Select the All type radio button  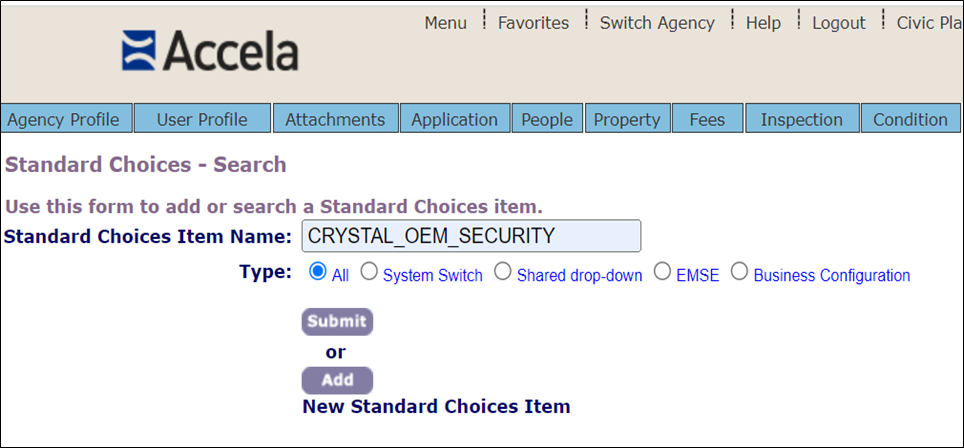point(318,271)
